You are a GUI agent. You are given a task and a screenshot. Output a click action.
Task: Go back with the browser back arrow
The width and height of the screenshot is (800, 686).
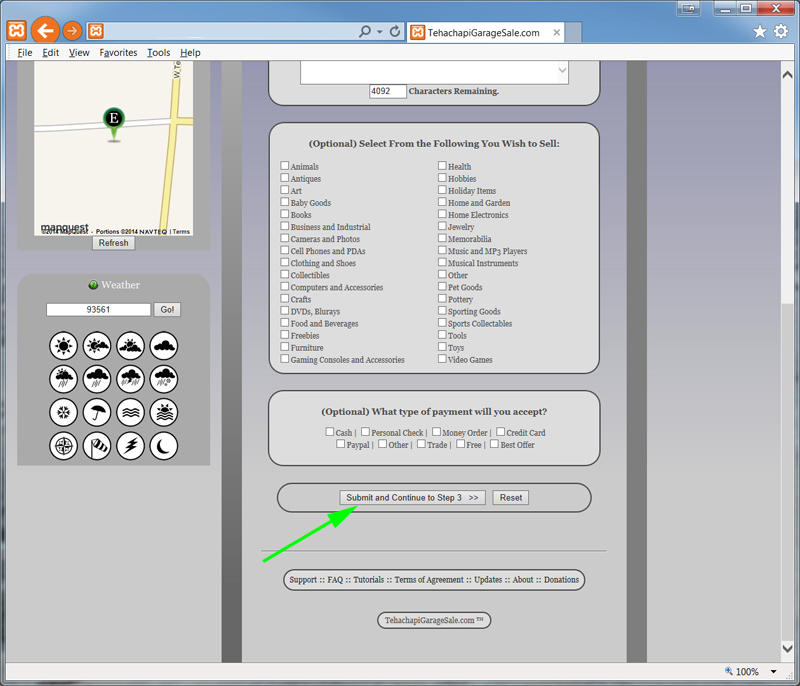[x=45, y=31]
